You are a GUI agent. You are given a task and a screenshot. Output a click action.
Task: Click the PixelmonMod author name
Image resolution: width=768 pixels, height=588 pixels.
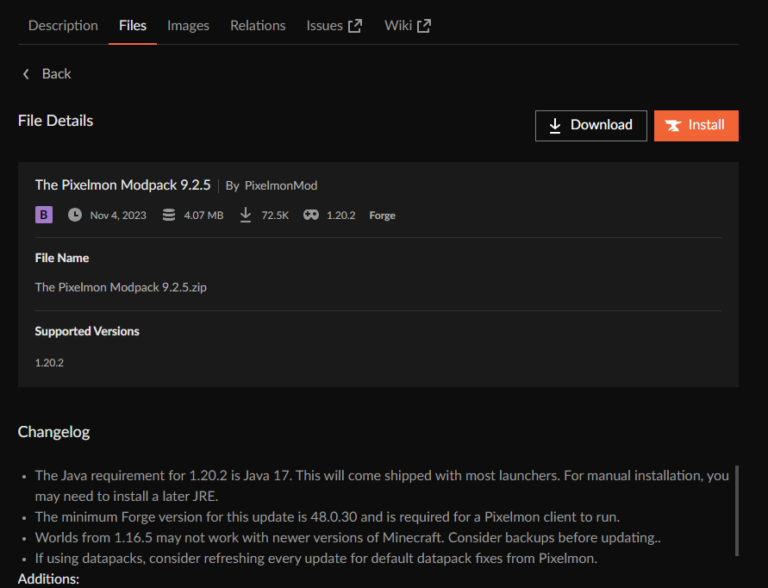pyautogui.click(x=280, y=185)
